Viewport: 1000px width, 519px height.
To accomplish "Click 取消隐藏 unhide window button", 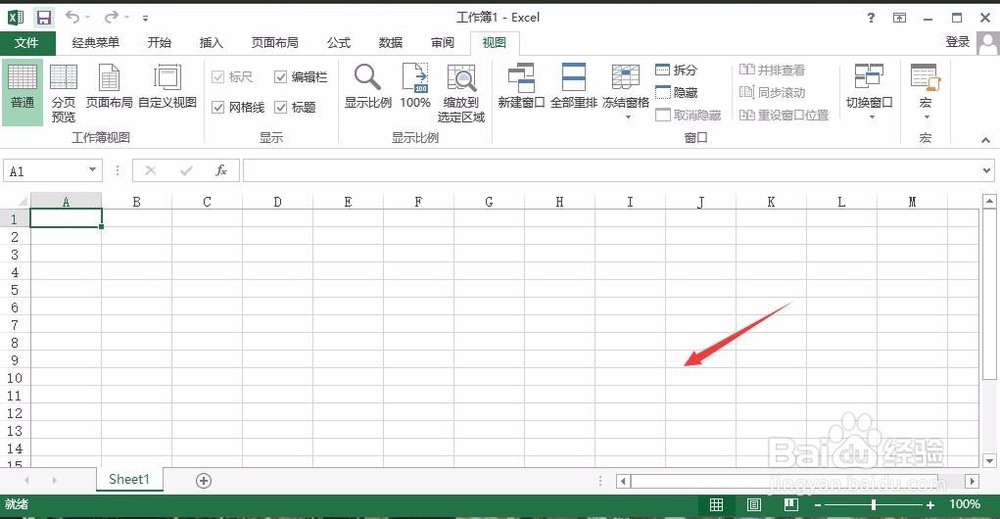I will point(688,115).
